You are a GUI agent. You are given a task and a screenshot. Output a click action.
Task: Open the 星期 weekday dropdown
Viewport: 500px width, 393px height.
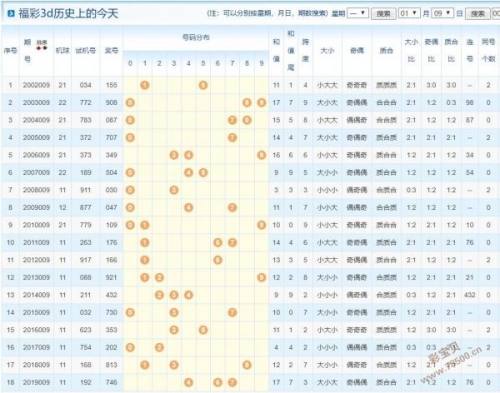pos(358,13)
